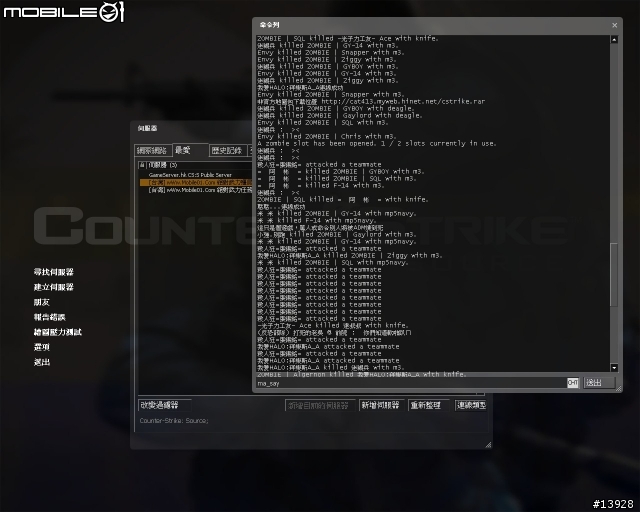Select the highlighted orange Mobile01 server row
The image size is (640, 512).
196,183
